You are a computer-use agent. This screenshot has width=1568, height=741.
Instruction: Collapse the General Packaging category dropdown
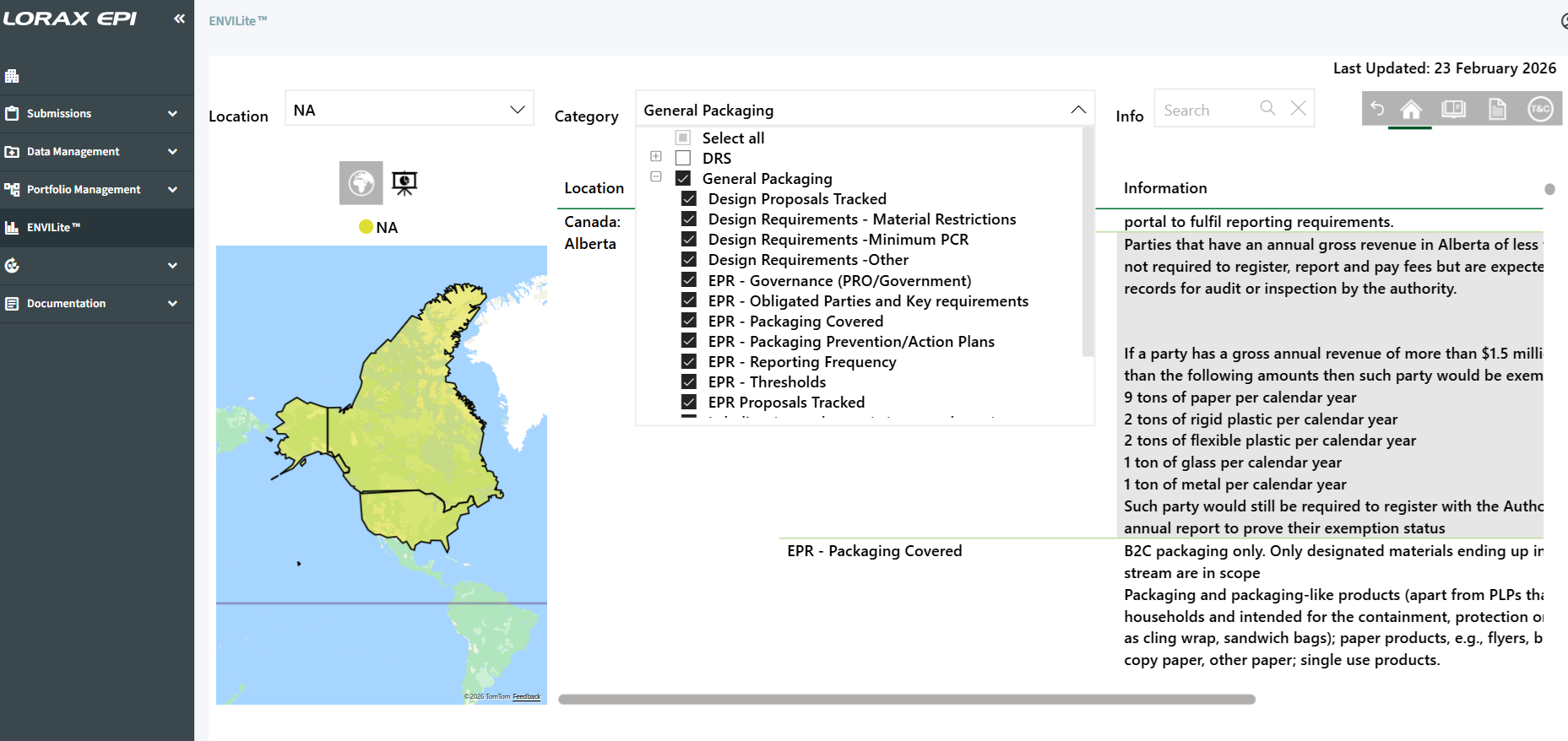(x=1077, y=110)
